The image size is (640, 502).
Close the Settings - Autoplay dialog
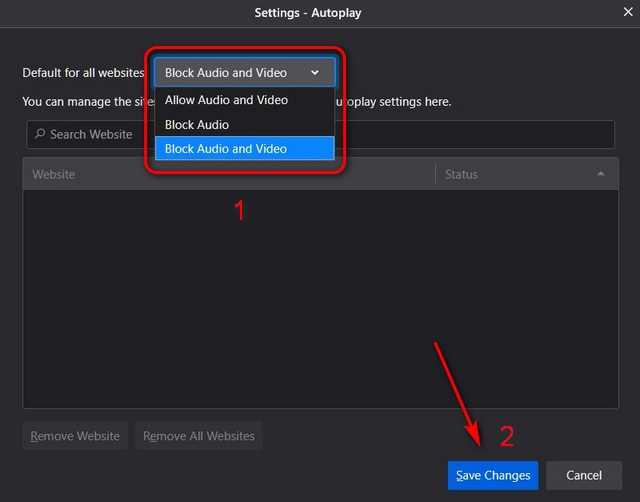pos(628,12)
